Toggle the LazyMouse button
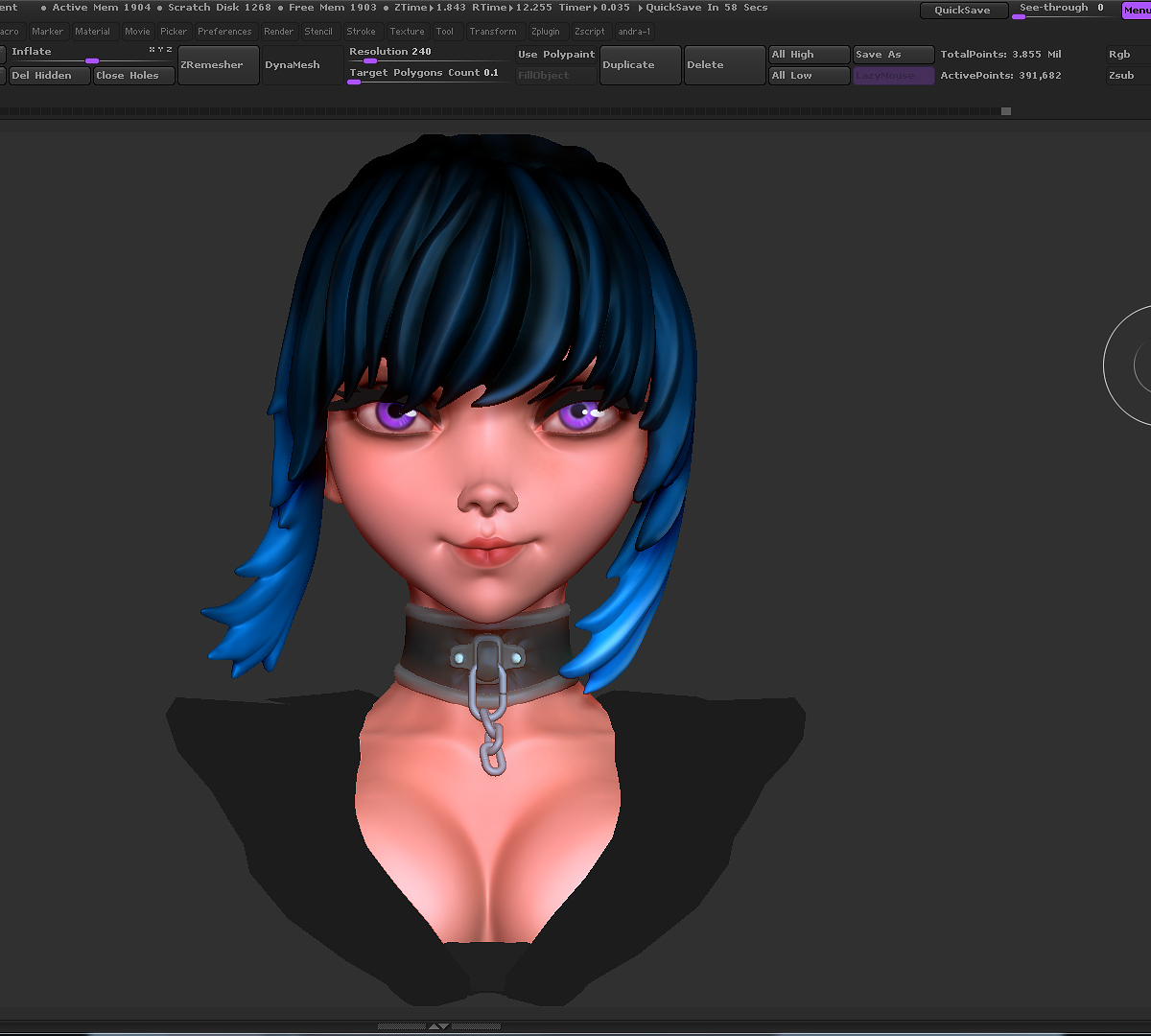The image size is (1151, 1036). (894, 76)
